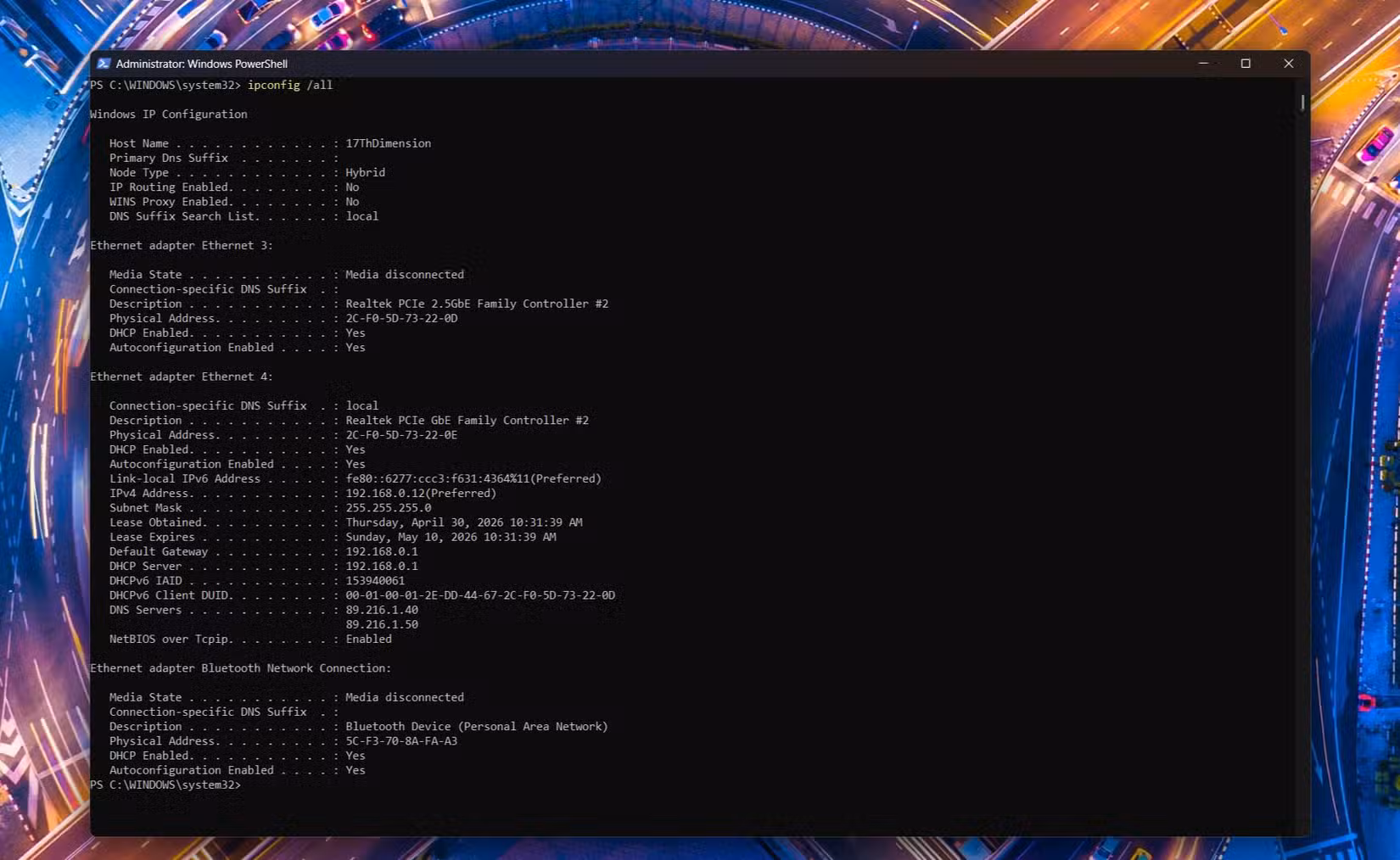This screenshot has width=1400, height=860.
Task: Click 'Realtek PCIe GbE Family Controller #2'
Action: click(467, 421)
